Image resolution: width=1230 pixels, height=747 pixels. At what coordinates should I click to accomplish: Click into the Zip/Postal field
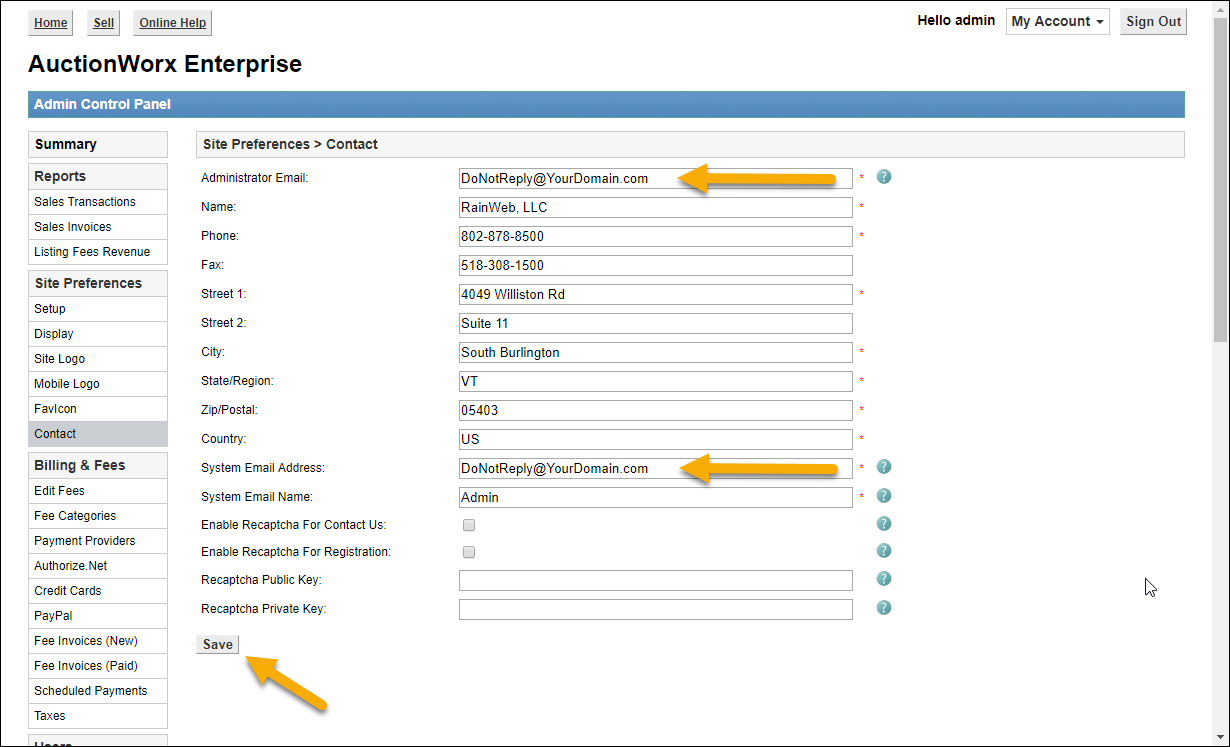point(656,410)
